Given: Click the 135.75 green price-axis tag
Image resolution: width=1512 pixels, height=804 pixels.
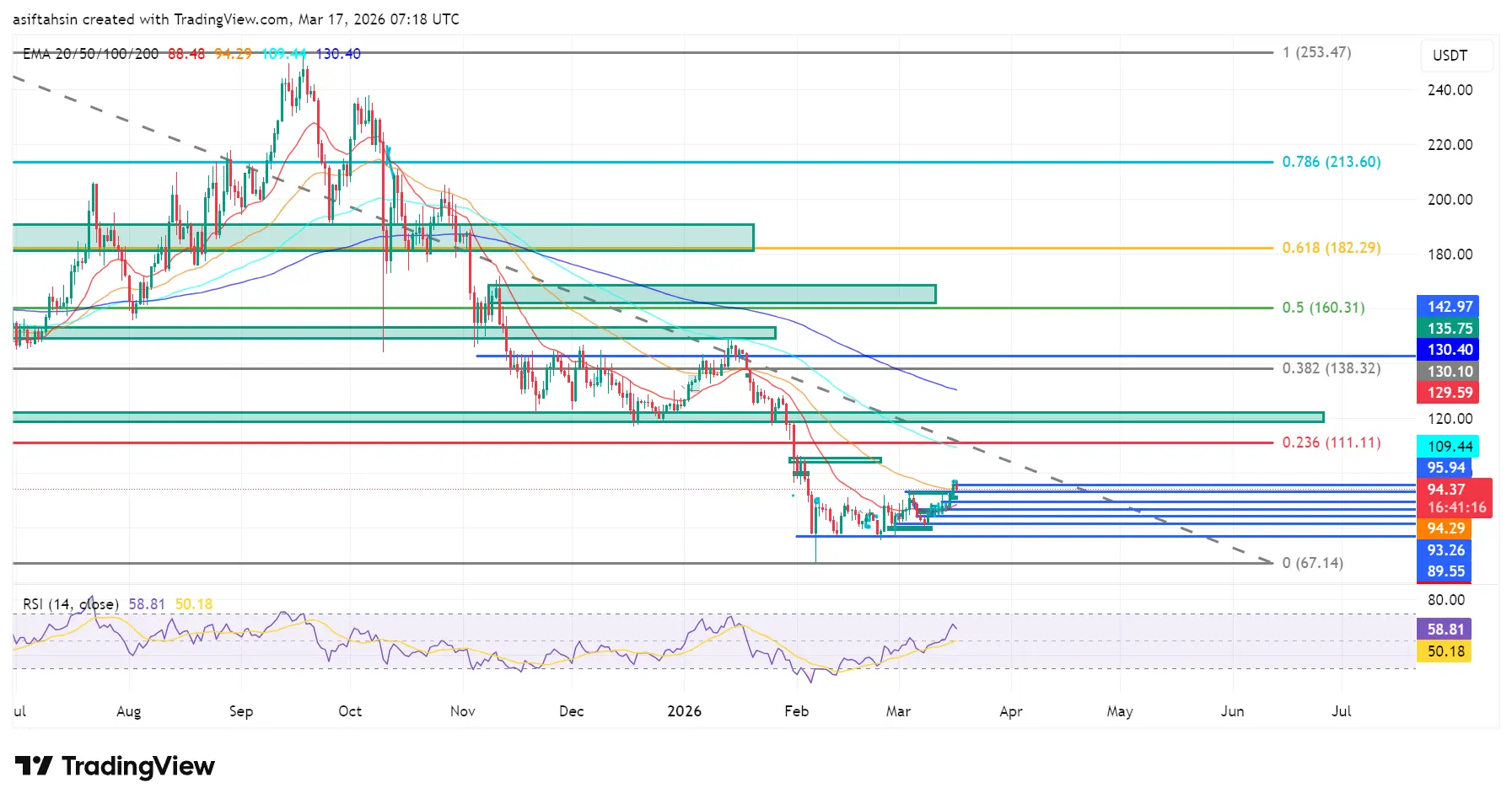Looking at the screenshot, I should [1448, 329].
